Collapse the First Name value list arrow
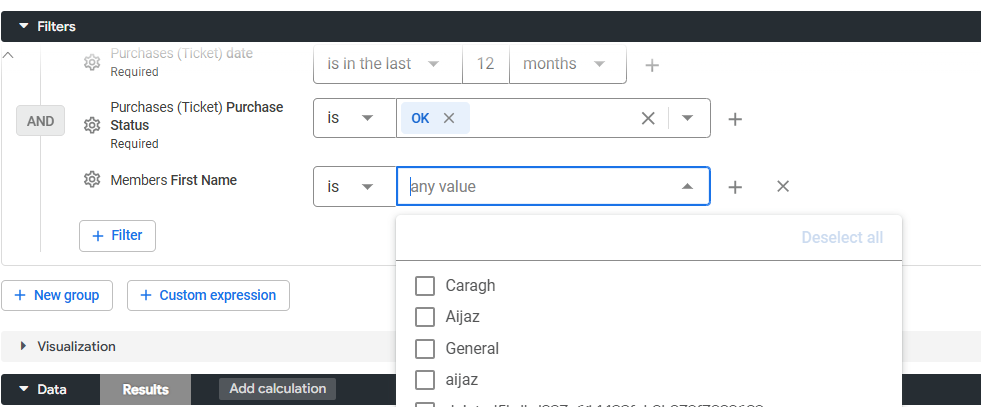981x407 pixels. (x=688, y=186)
